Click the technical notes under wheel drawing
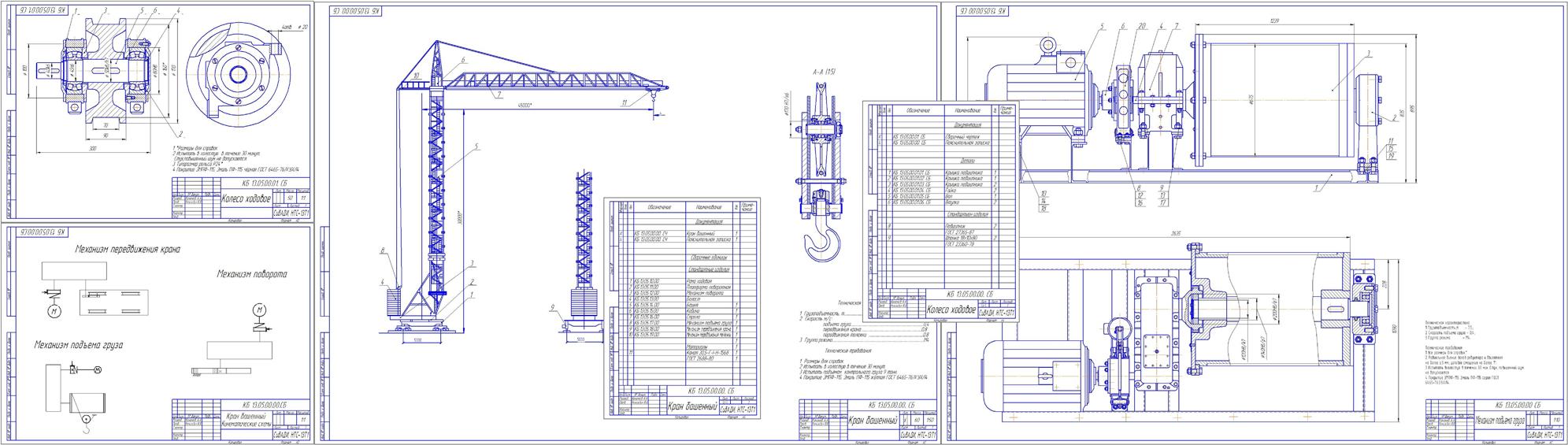This screenshot has height=445, width=1568. (x=236, y=159)
